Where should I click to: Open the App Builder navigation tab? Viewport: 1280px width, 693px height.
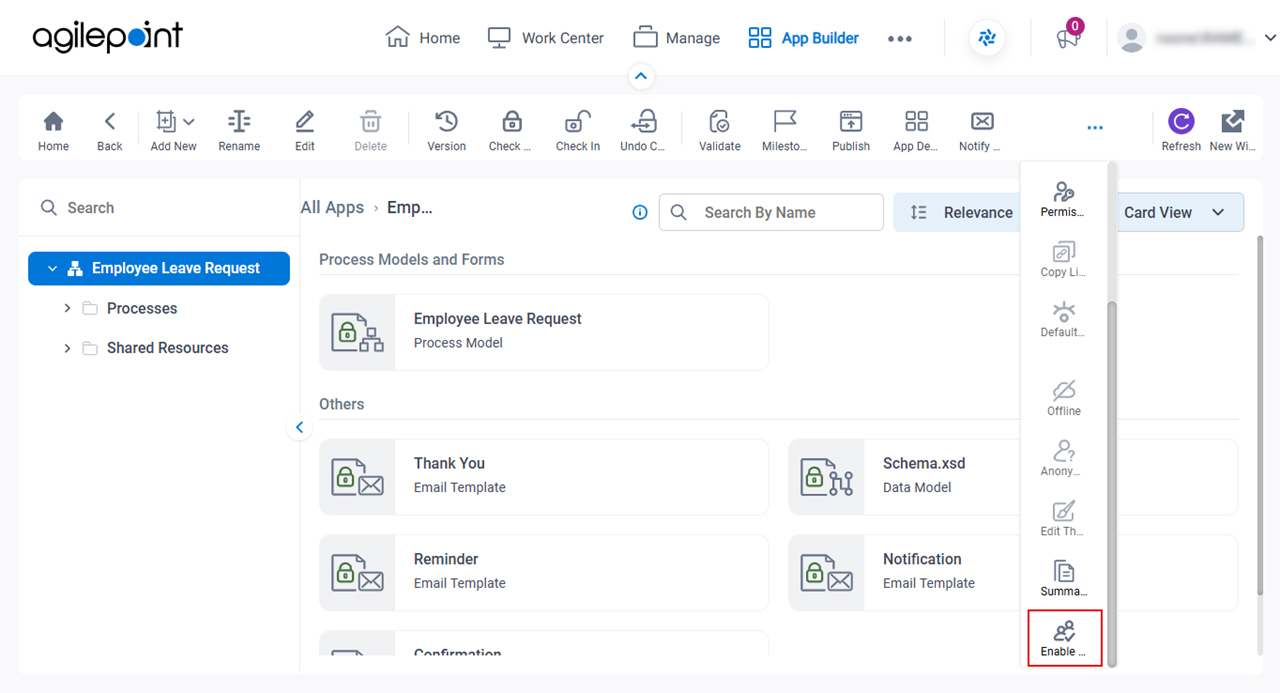[803, 38]
